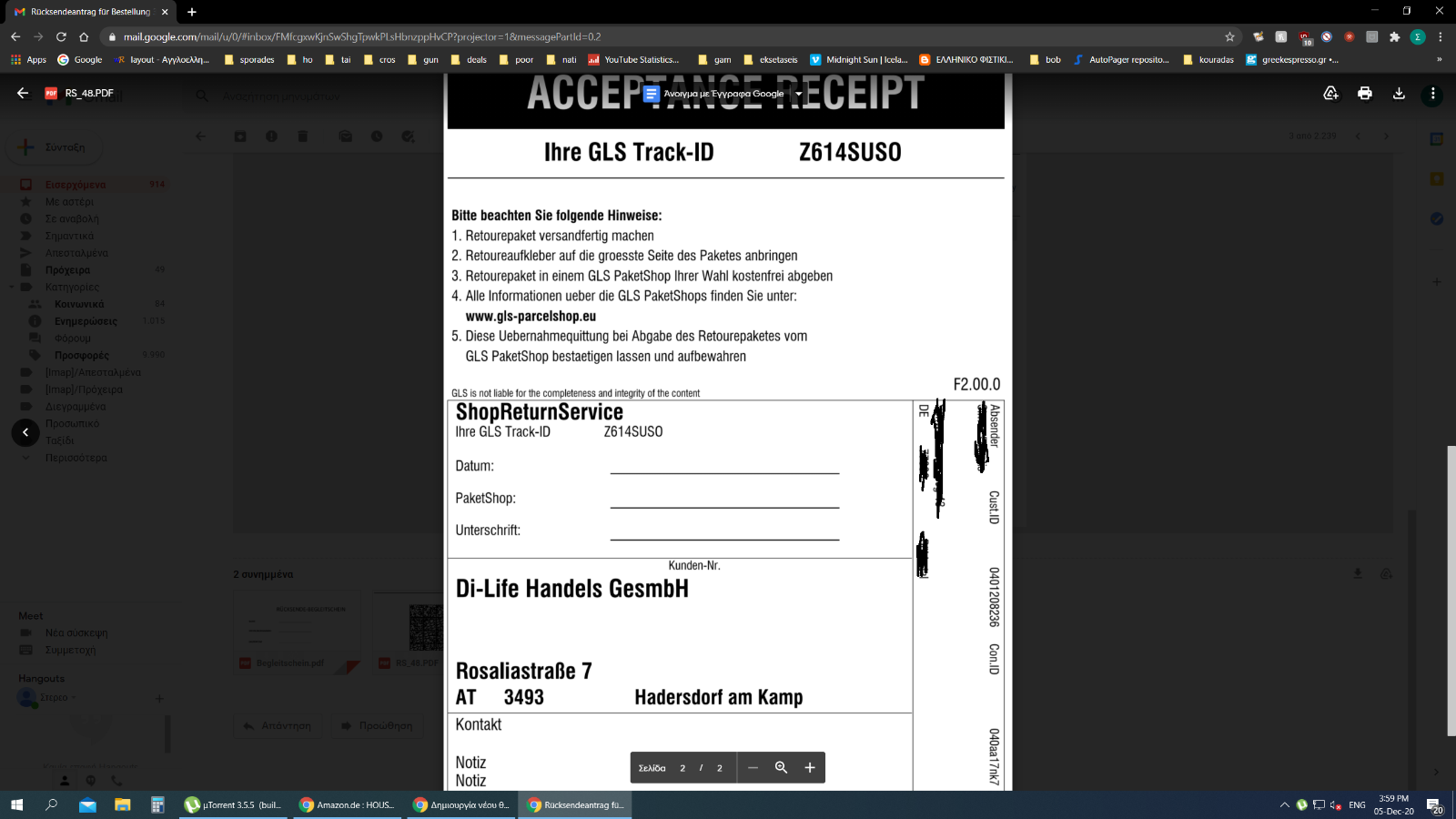Switch to the Δημιουργία νέου Chrome window
The image size is (1456, 819).
(x=461, y=804)
